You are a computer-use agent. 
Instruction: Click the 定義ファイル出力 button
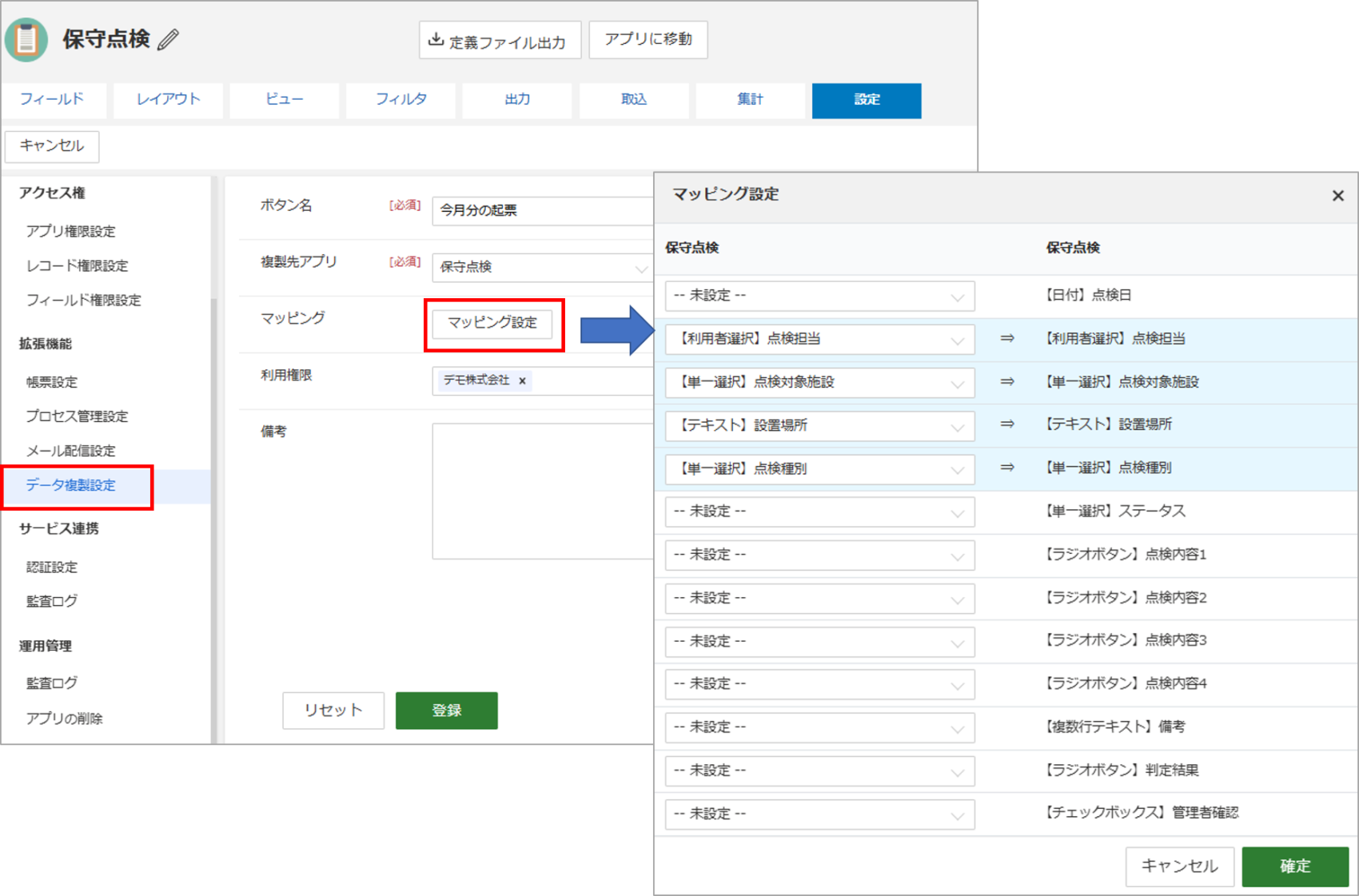(500, 40)
